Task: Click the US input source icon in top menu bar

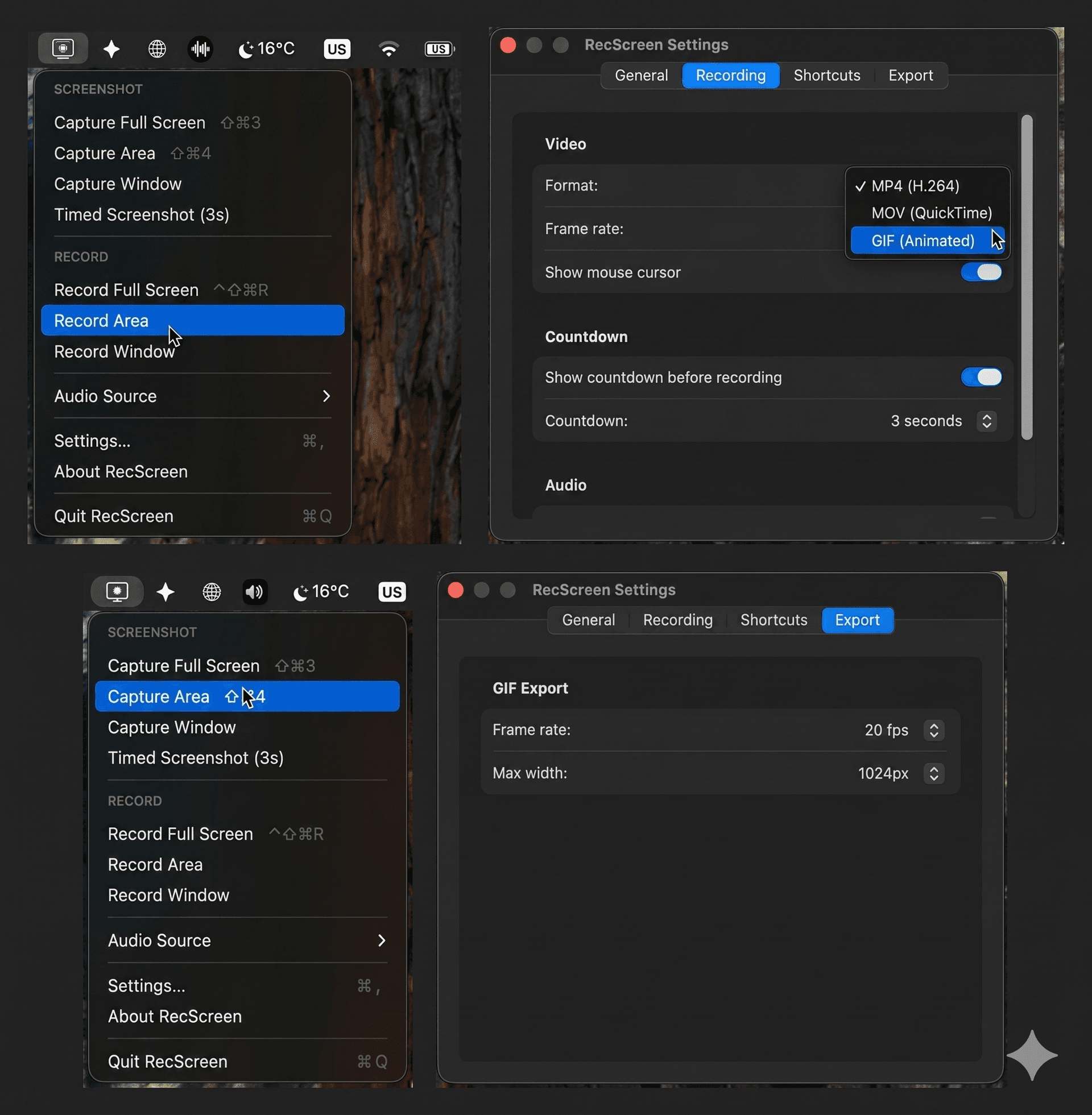Action: (x=337, y=49)
